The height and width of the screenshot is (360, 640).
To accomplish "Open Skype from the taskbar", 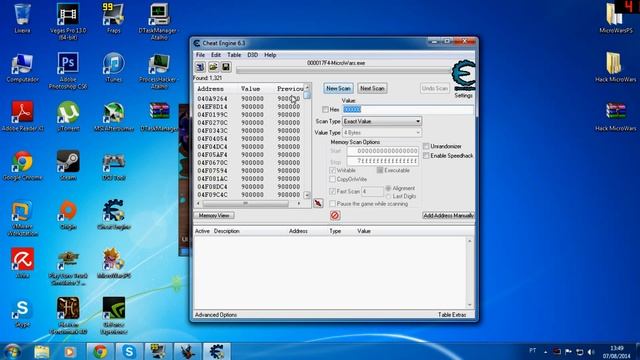I will click(x=129, y=351).
